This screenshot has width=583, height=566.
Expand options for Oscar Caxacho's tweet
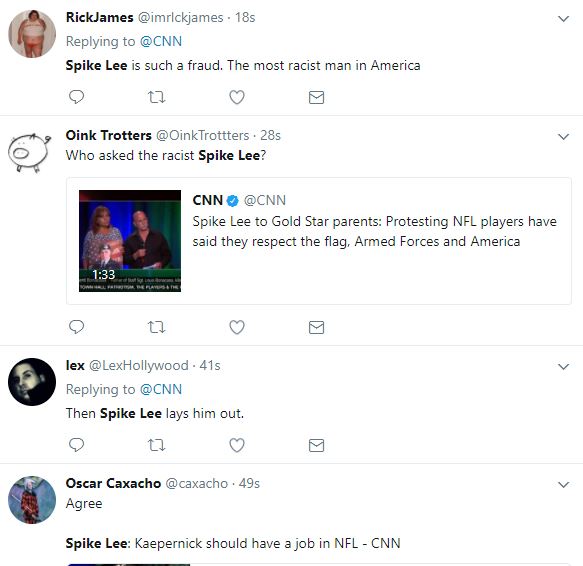564,485
